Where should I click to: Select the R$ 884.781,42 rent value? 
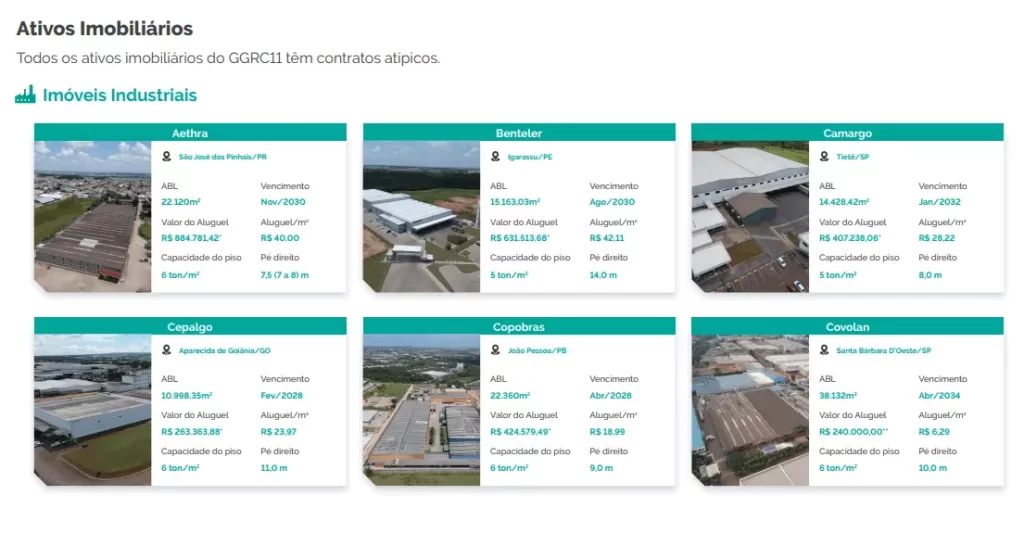coord(191,238)
